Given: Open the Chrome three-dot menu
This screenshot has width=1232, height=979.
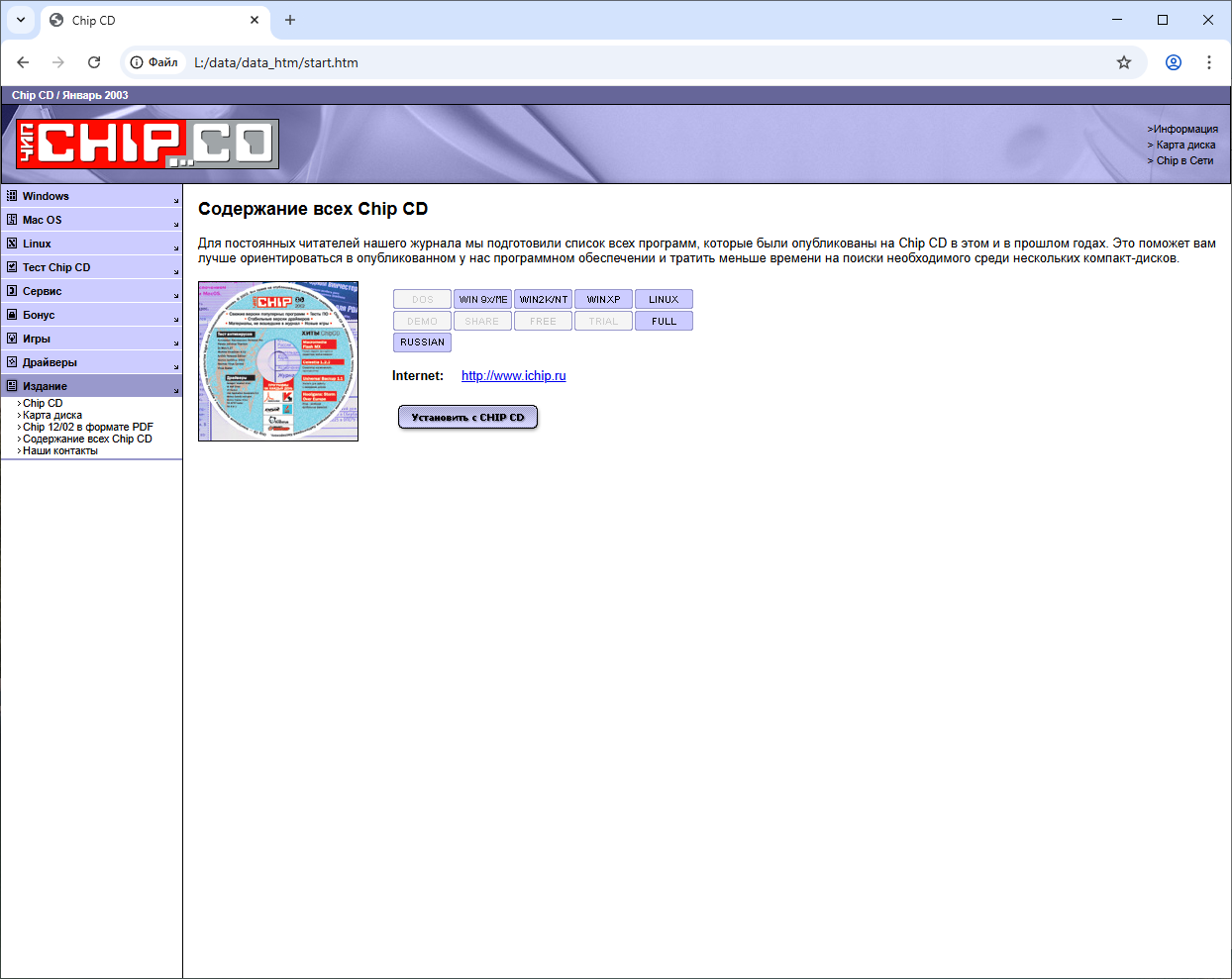Looking at the screenshot, I should point(1209,62).
